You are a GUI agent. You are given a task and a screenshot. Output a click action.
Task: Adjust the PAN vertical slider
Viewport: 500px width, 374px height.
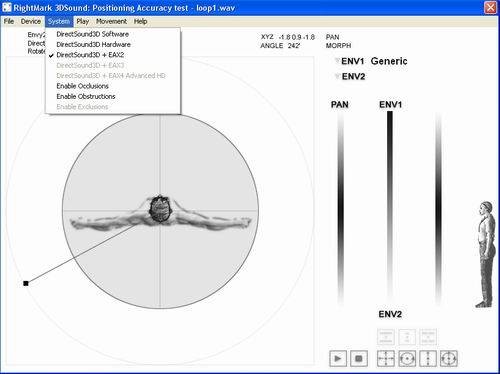coord(340,208)
